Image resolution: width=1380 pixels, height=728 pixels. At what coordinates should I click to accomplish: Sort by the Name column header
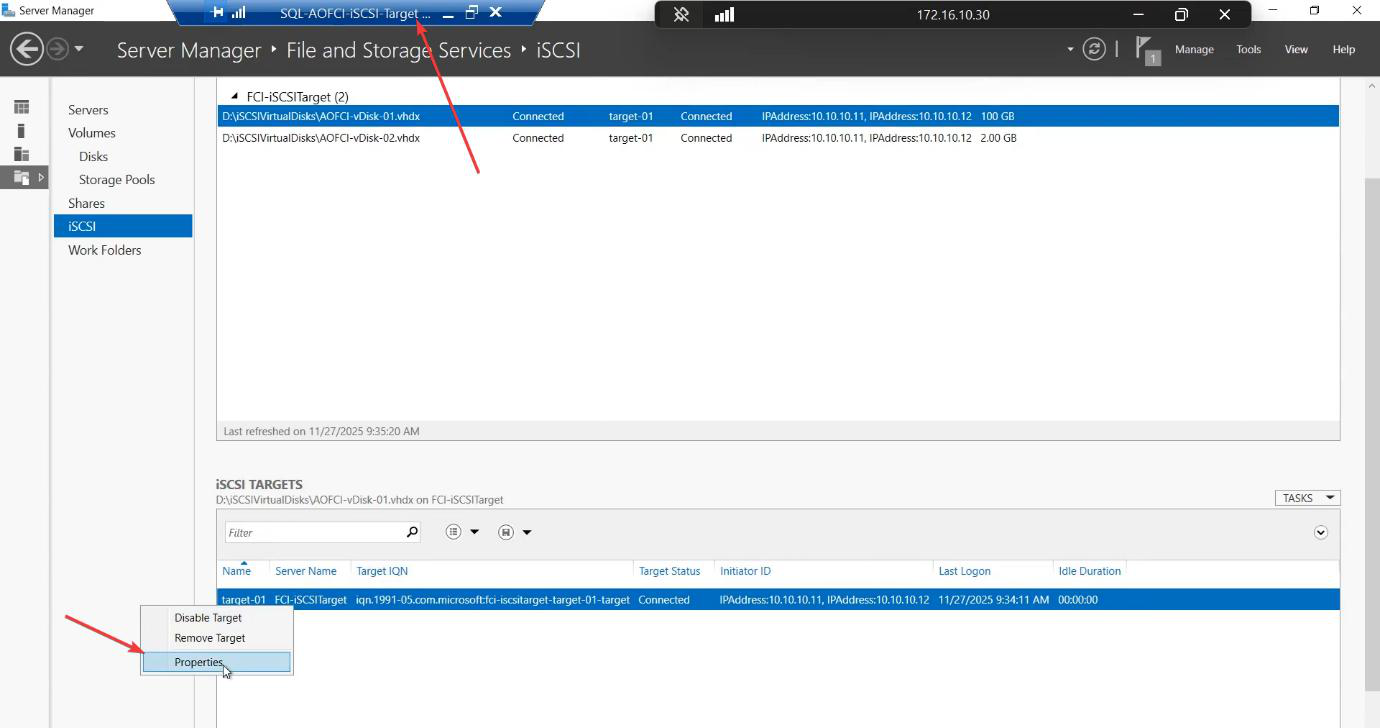tap(236, 571)
